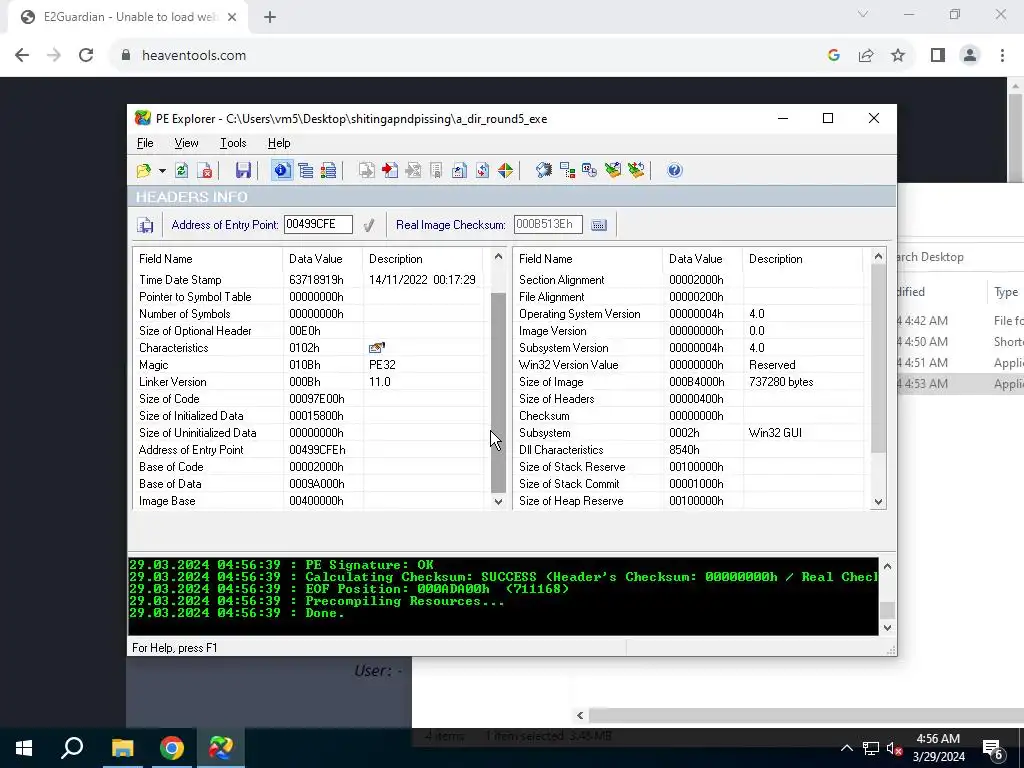Click left table scrollbar down arrow

coord(498,502)
